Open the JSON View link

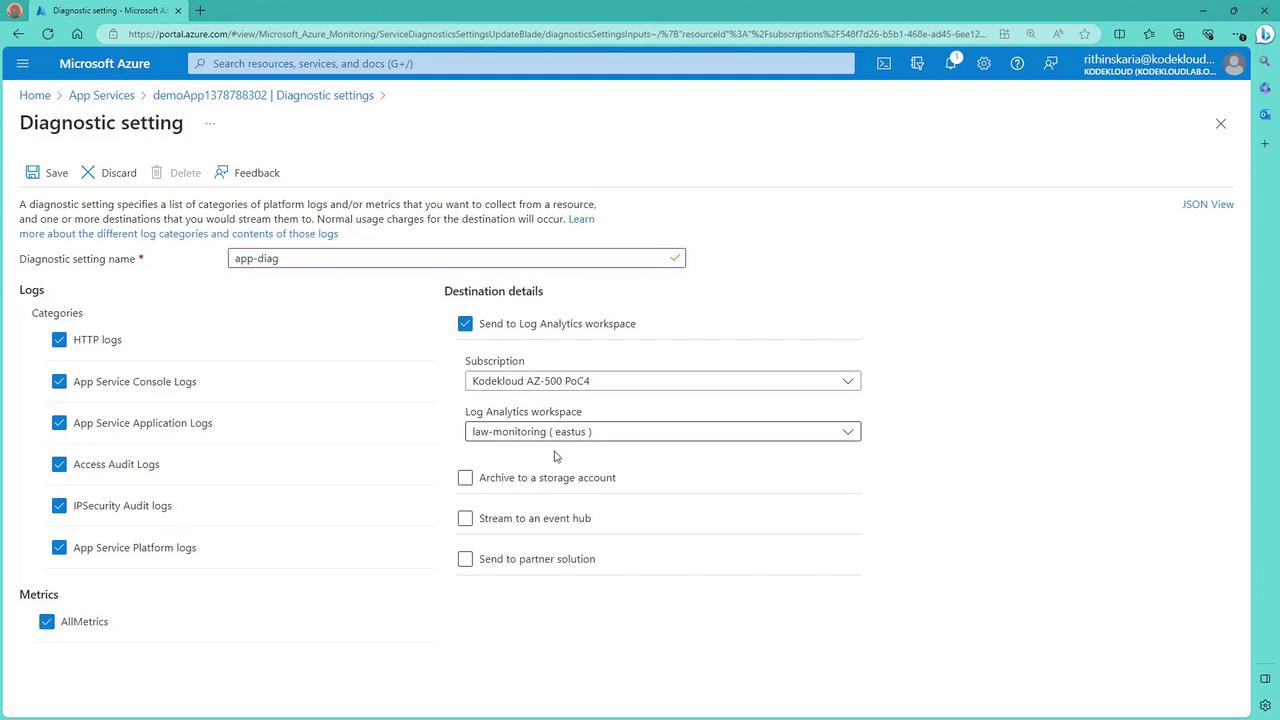coord(1208,204)
